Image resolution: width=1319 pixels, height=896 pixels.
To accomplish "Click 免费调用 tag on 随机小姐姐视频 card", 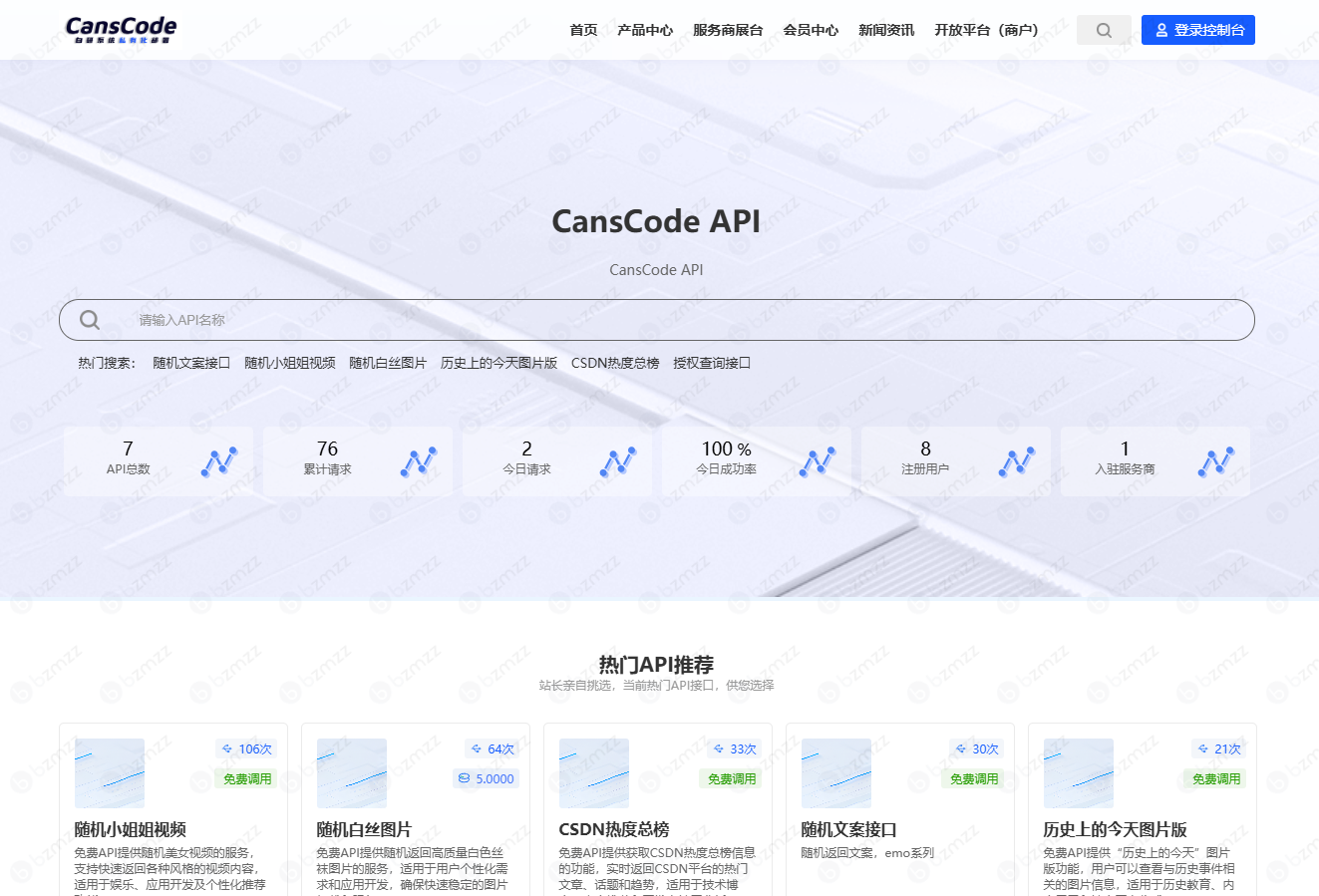I will pyautogui.click(x=246, y=779).
